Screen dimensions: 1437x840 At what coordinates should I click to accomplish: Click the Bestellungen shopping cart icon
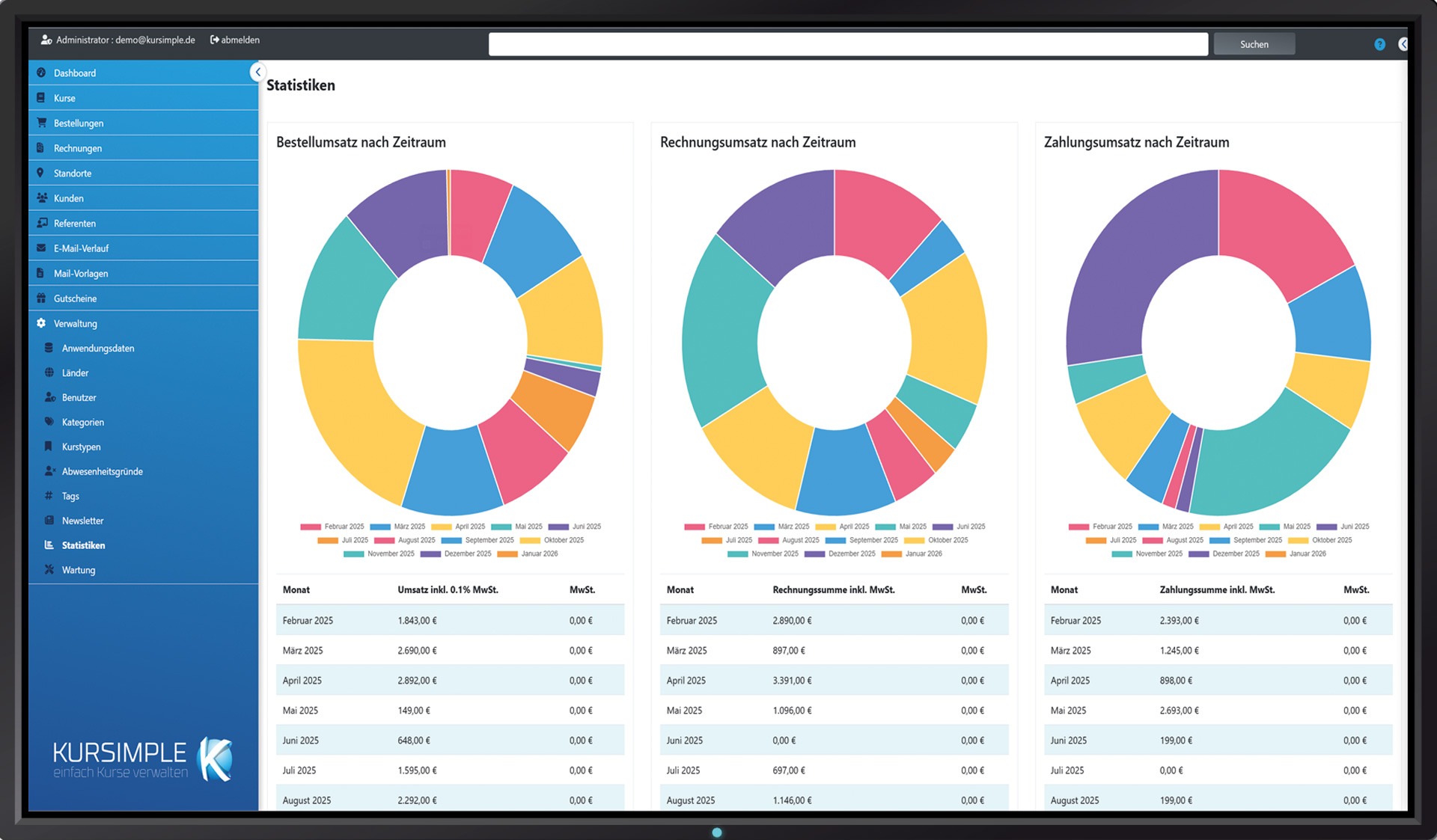41,123
